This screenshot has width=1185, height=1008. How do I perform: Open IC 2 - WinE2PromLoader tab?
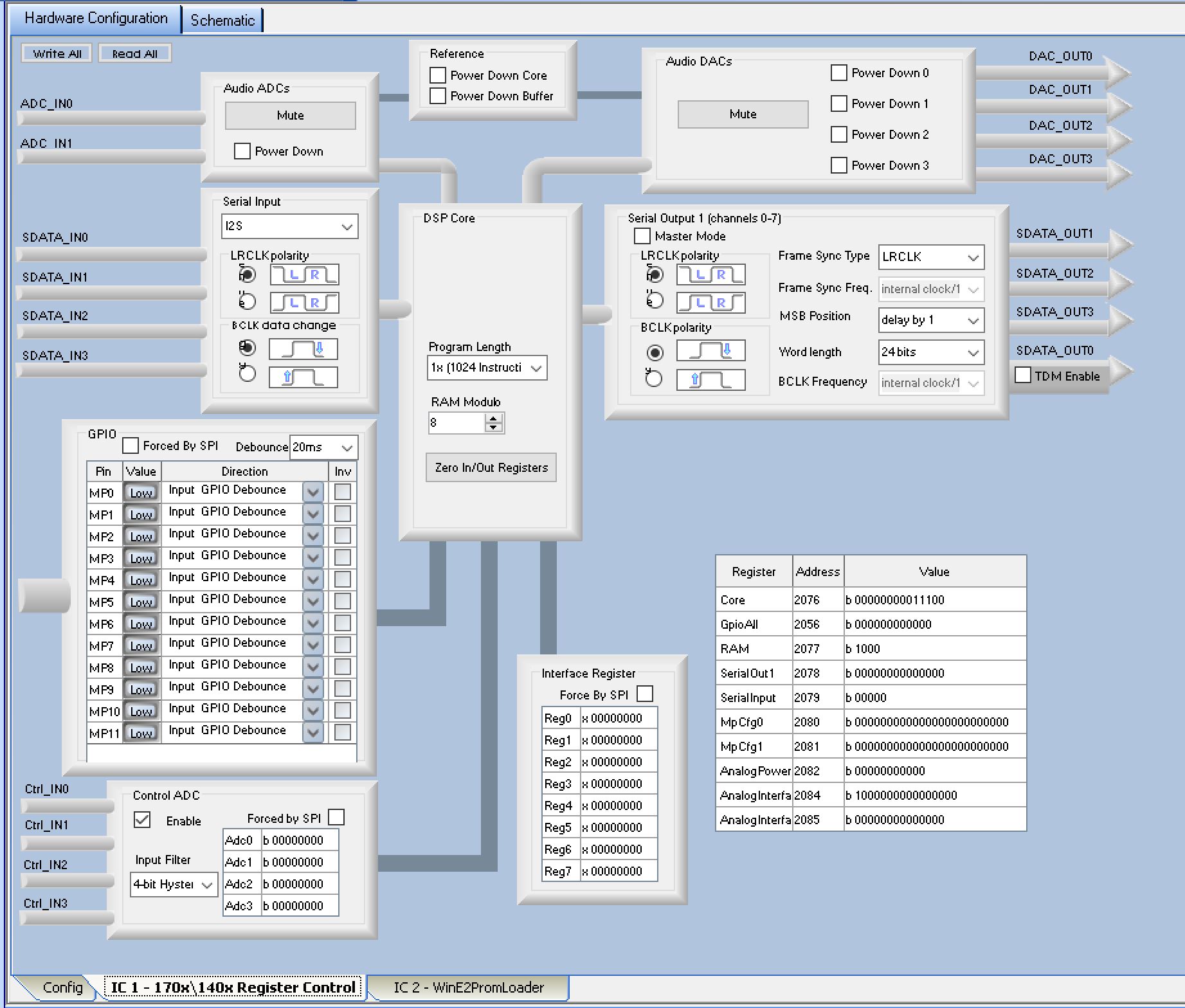tap(469, 987)
